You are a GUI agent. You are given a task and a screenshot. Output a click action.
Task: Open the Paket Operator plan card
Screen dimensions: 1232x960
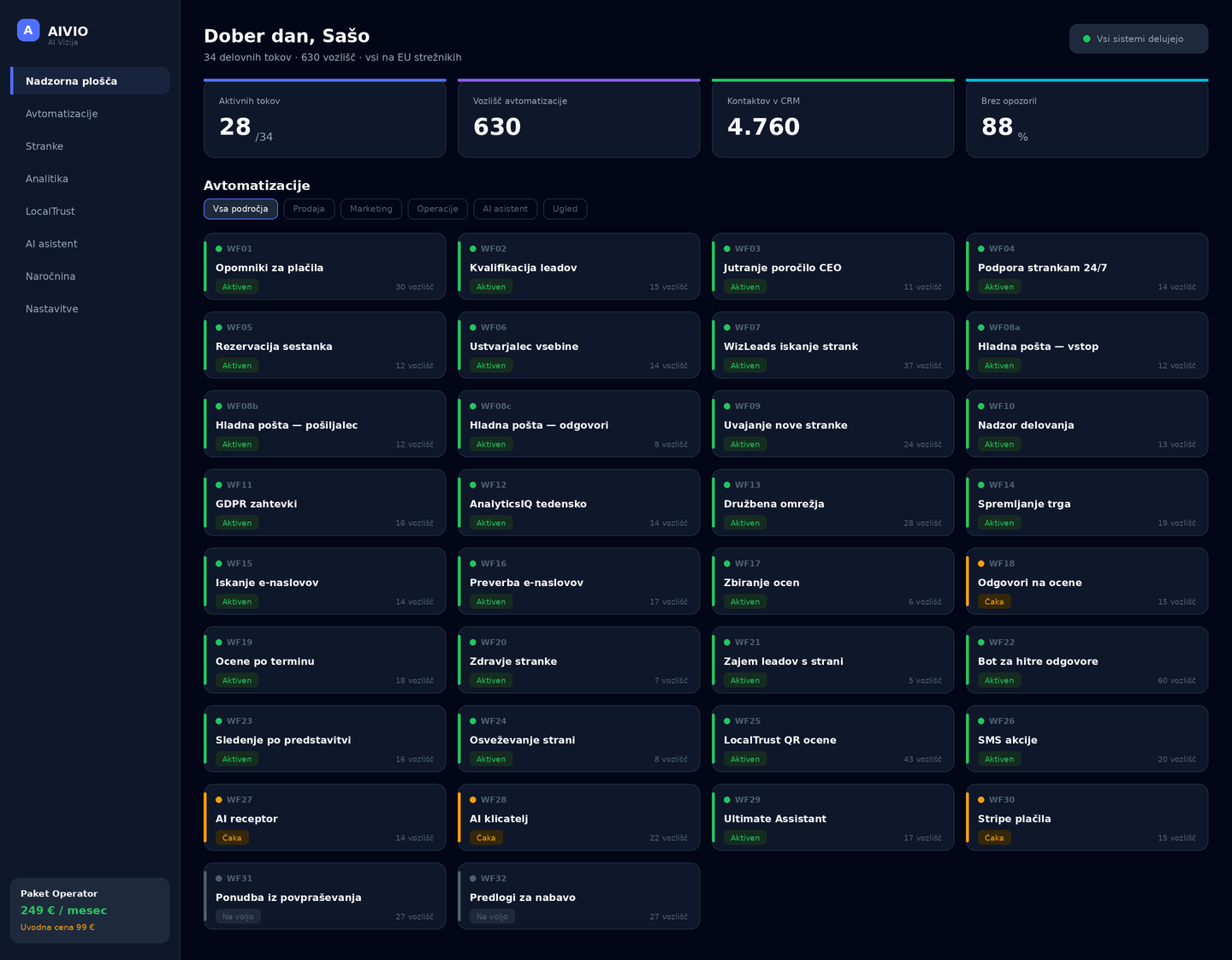click(90, 910)
